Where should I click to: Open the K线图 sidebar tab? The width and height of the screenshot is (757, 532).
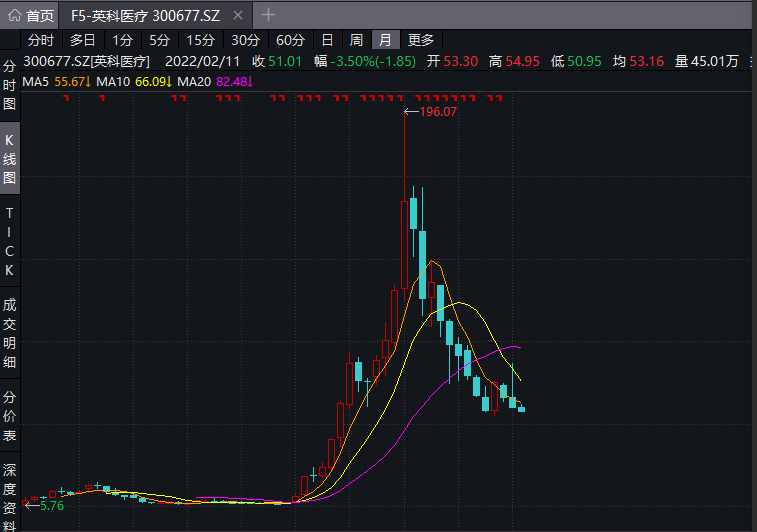10,158
